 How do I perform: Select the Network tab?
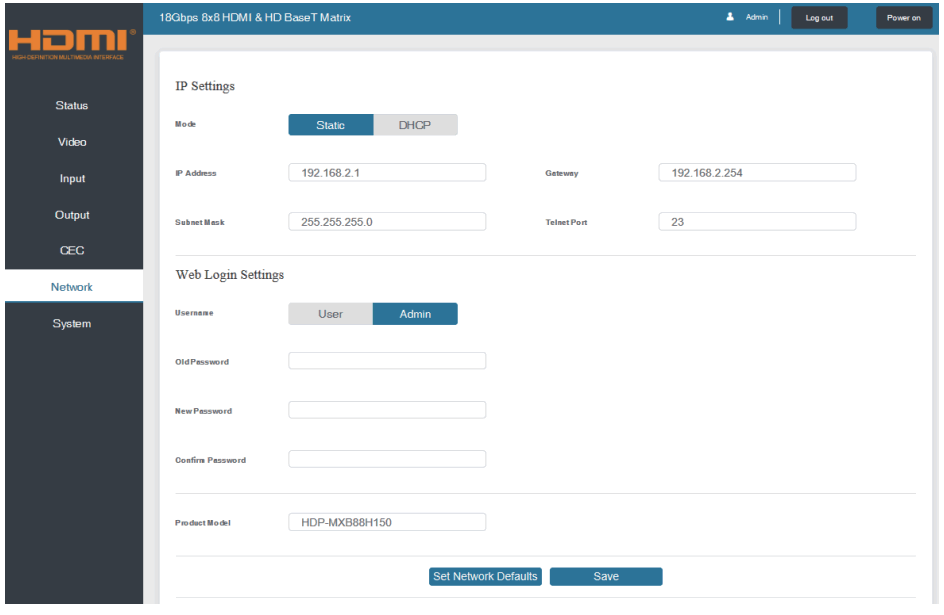pos(71,286)
